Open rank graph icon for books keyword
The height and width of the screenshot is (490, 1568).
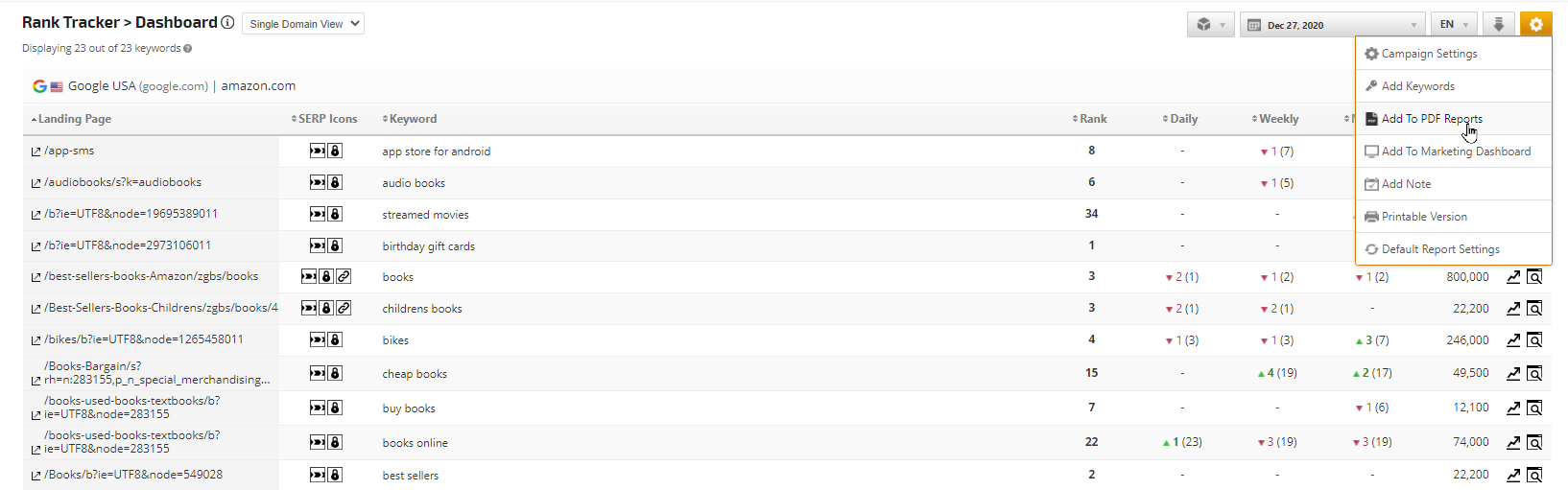pos(1513,277)
